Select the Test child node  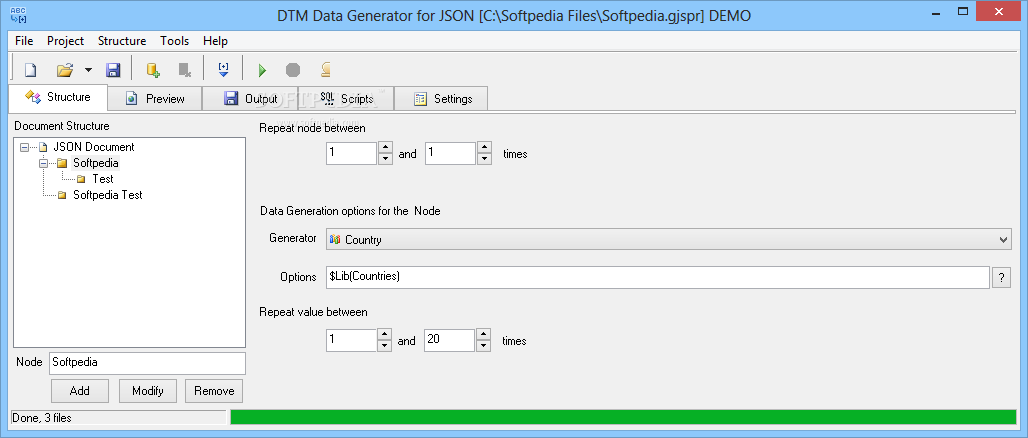point(103,178)
